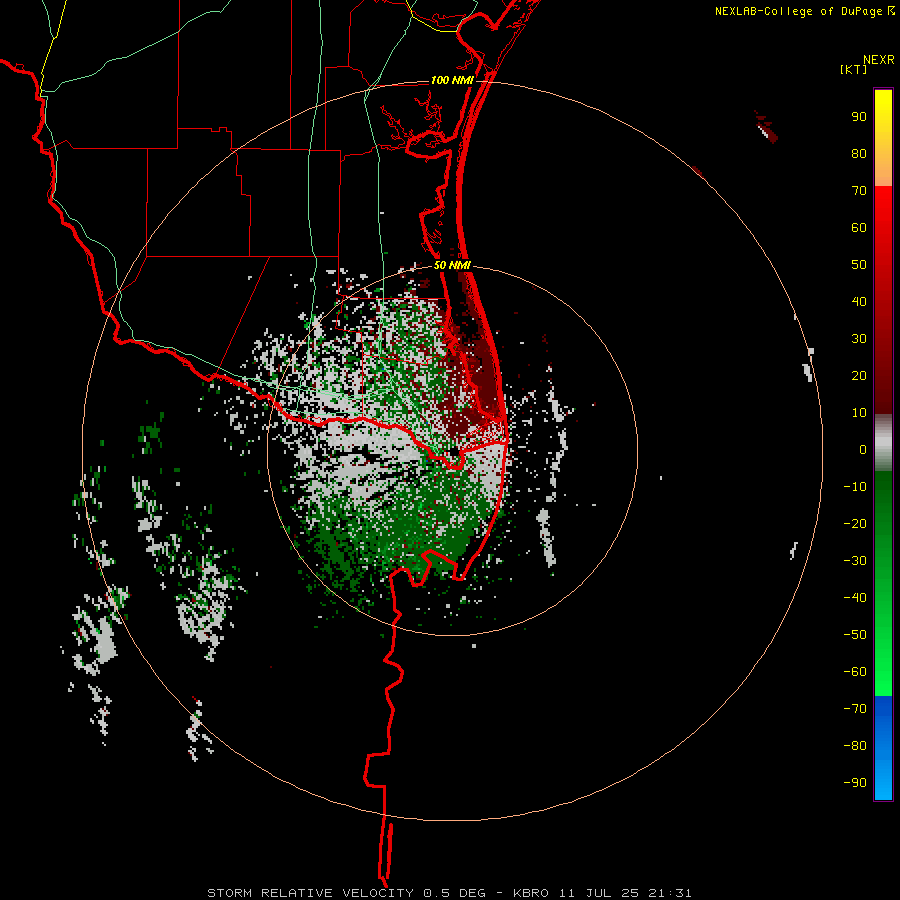Image resolution: width=900 pixels, height=900 pixels.
Task: Click the blue bottom segment of the color bar
Action: click(x=883, y=748)
